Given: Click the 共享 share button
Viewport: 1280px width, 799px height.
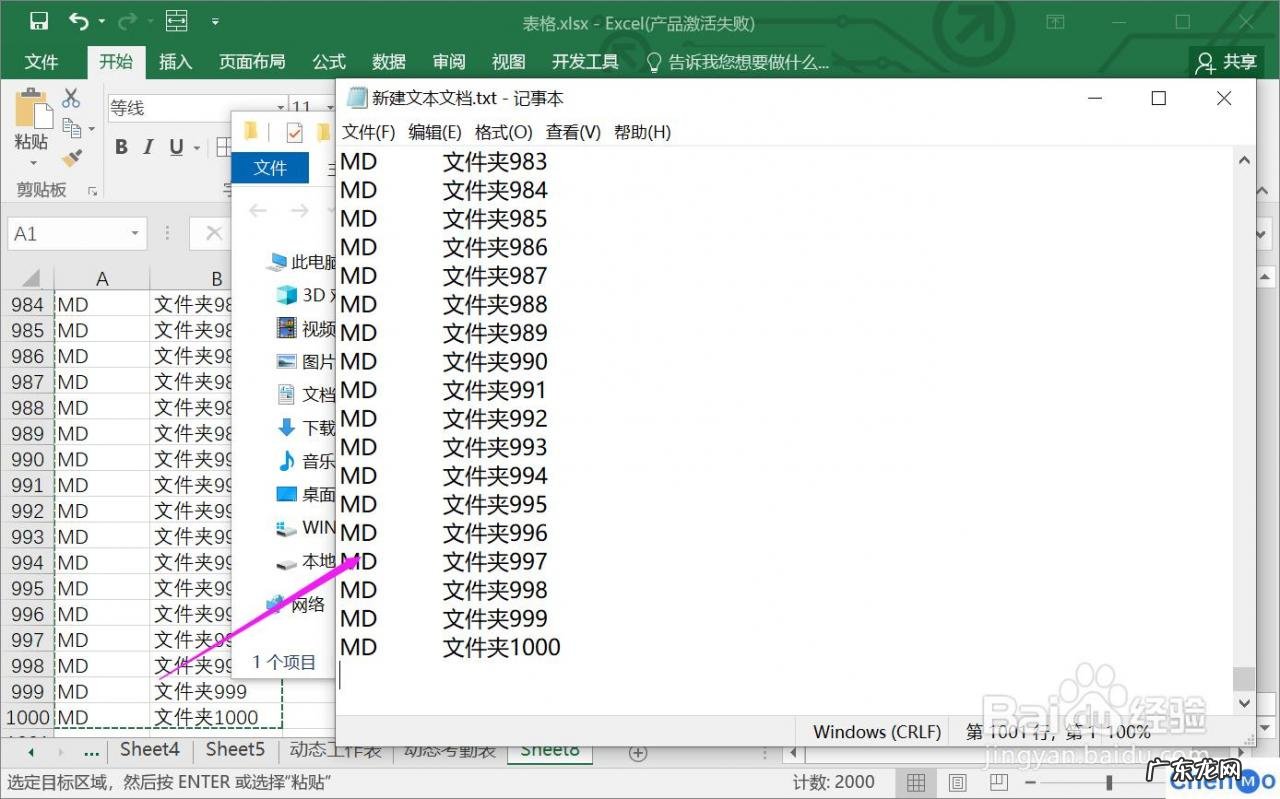Looking at the screenshot, I should click(x=1226, y=62).
